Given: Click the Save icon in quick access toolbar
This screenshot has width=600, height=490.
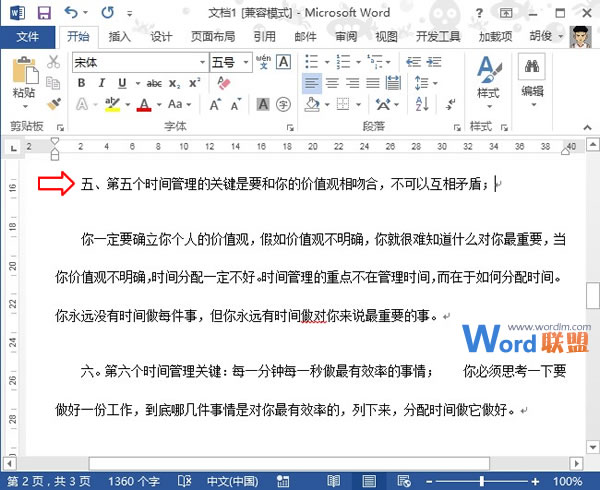Looking at the screenshot, I should (x=44, y=13).
